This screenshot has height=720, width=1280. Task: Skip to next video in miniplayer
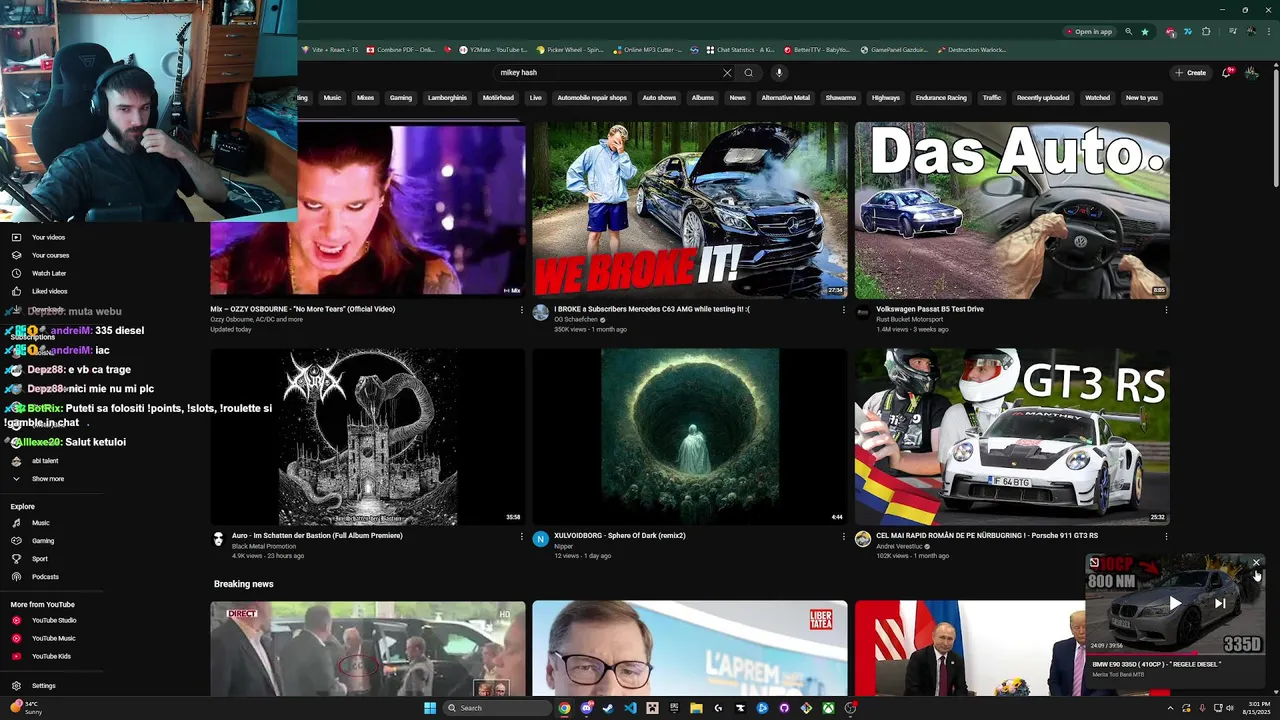[x=1220, y=603]
